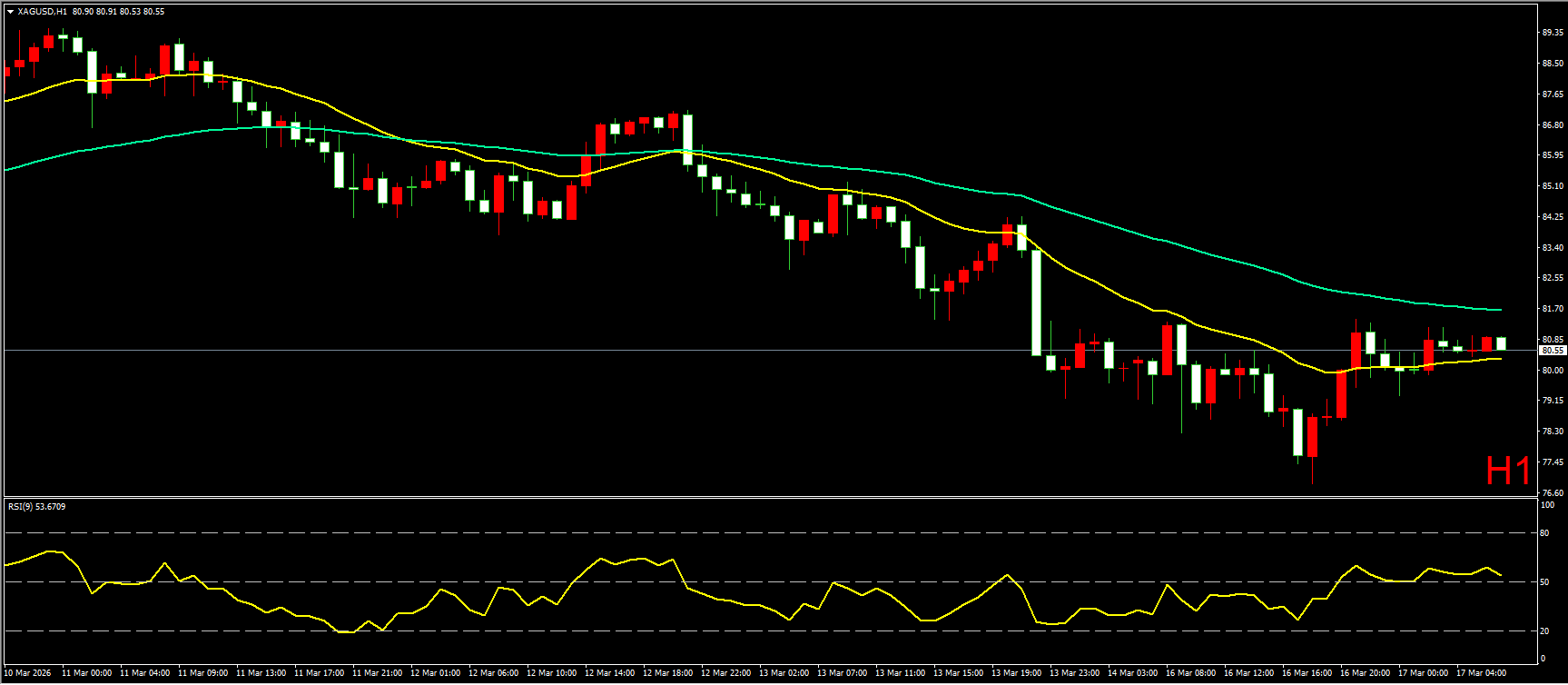Click the RSI 20 level scale label
This screenshot has height=685, width=1568.
tap(1544, 630)
